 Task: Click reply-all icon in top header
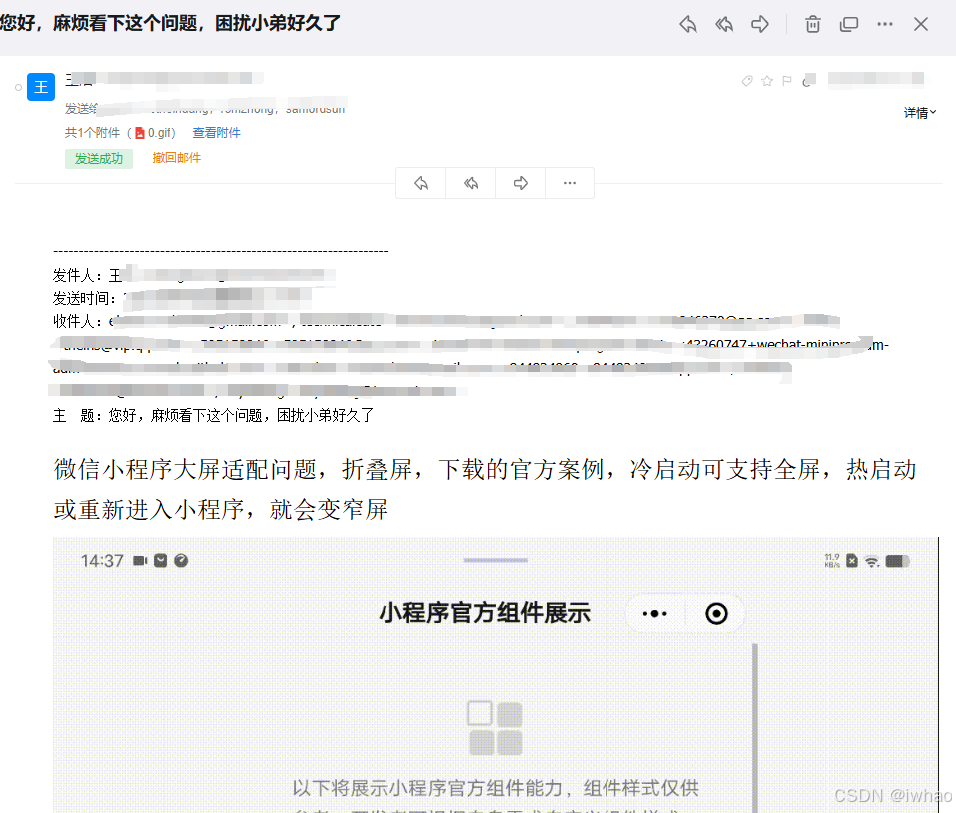(724, 24)
